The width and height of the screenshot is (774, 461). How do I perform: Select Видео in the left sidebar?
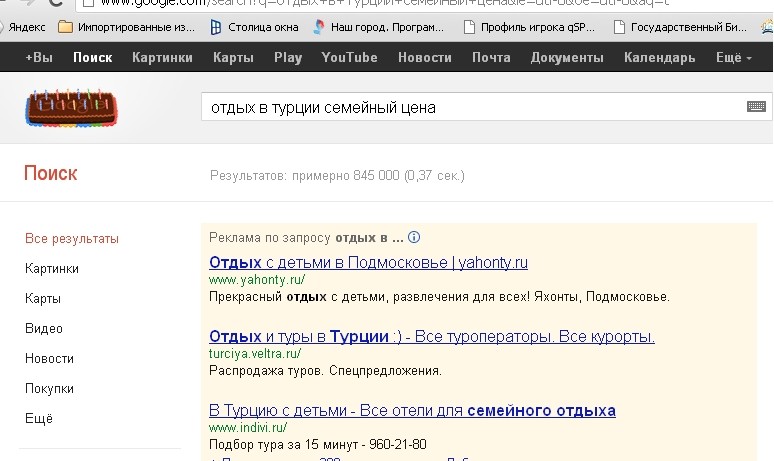44,329
